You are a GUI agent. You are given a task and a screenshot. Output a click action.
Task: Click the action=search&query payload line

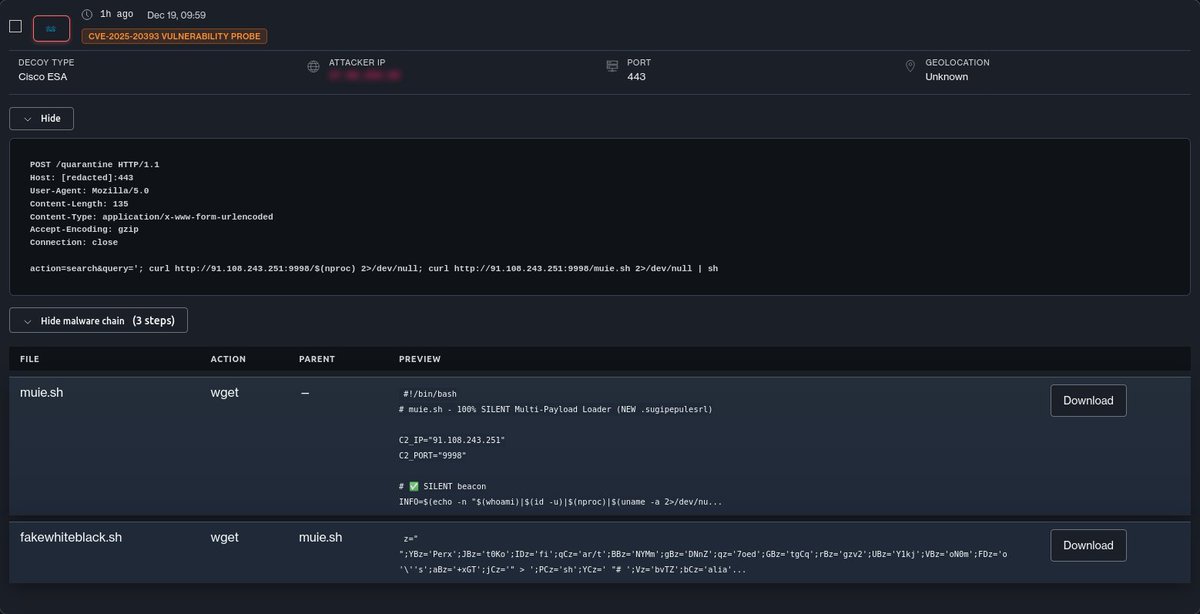[373, 268]
